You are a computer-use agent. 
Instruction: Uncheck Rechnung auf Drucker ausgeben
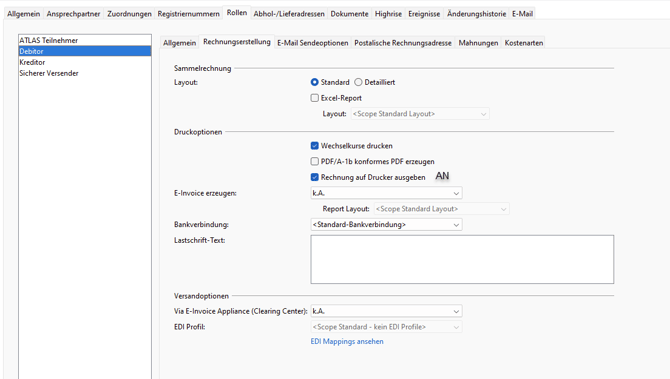pos(314,177)
